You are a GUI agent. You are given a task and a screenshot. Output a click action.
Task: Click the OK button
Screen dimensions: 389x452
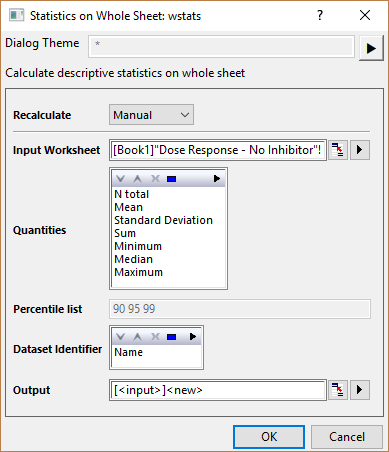(269, 437)
